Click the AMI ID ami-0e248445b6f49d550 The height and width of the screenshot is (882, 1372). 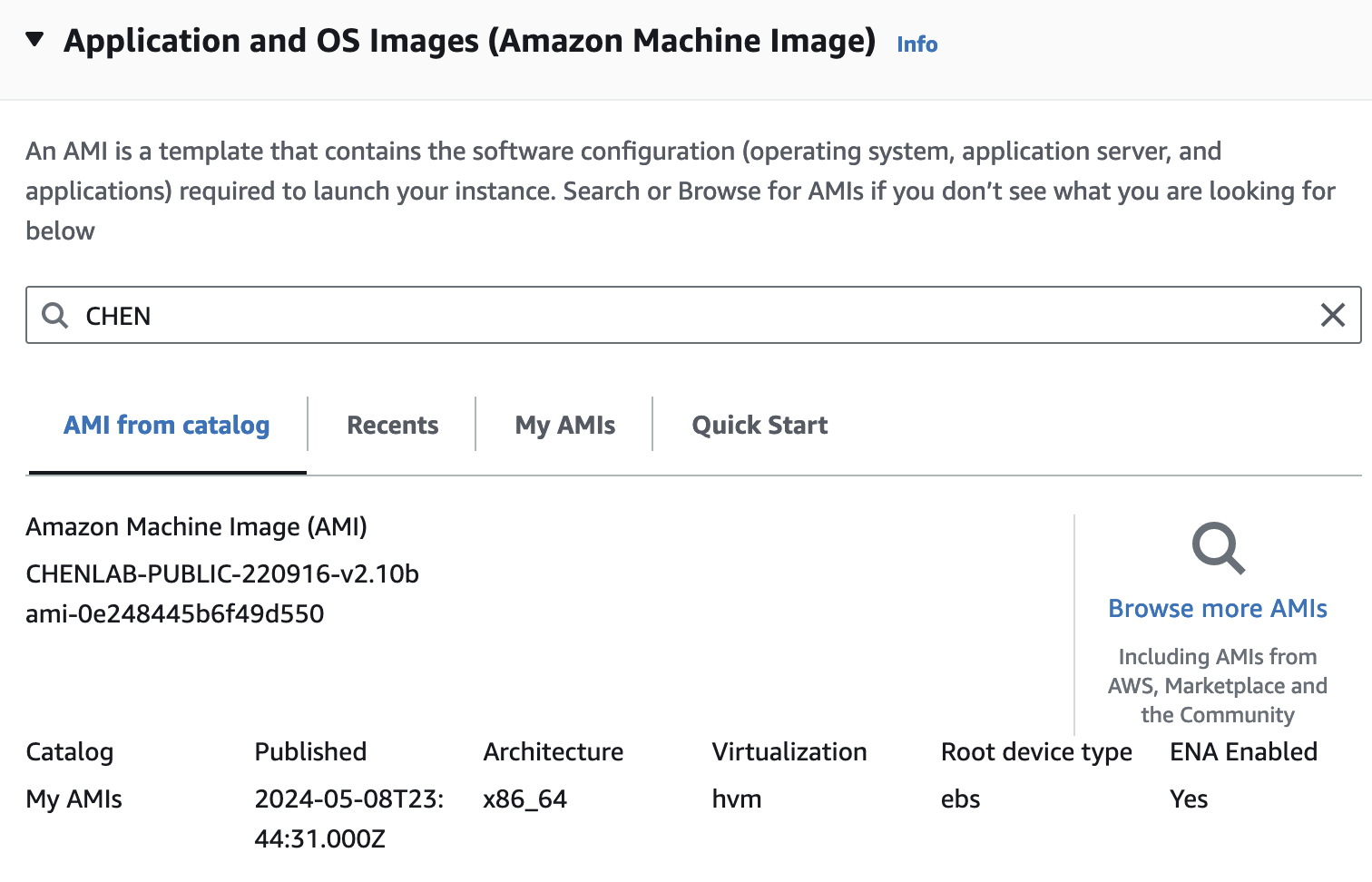coord(175,613)
